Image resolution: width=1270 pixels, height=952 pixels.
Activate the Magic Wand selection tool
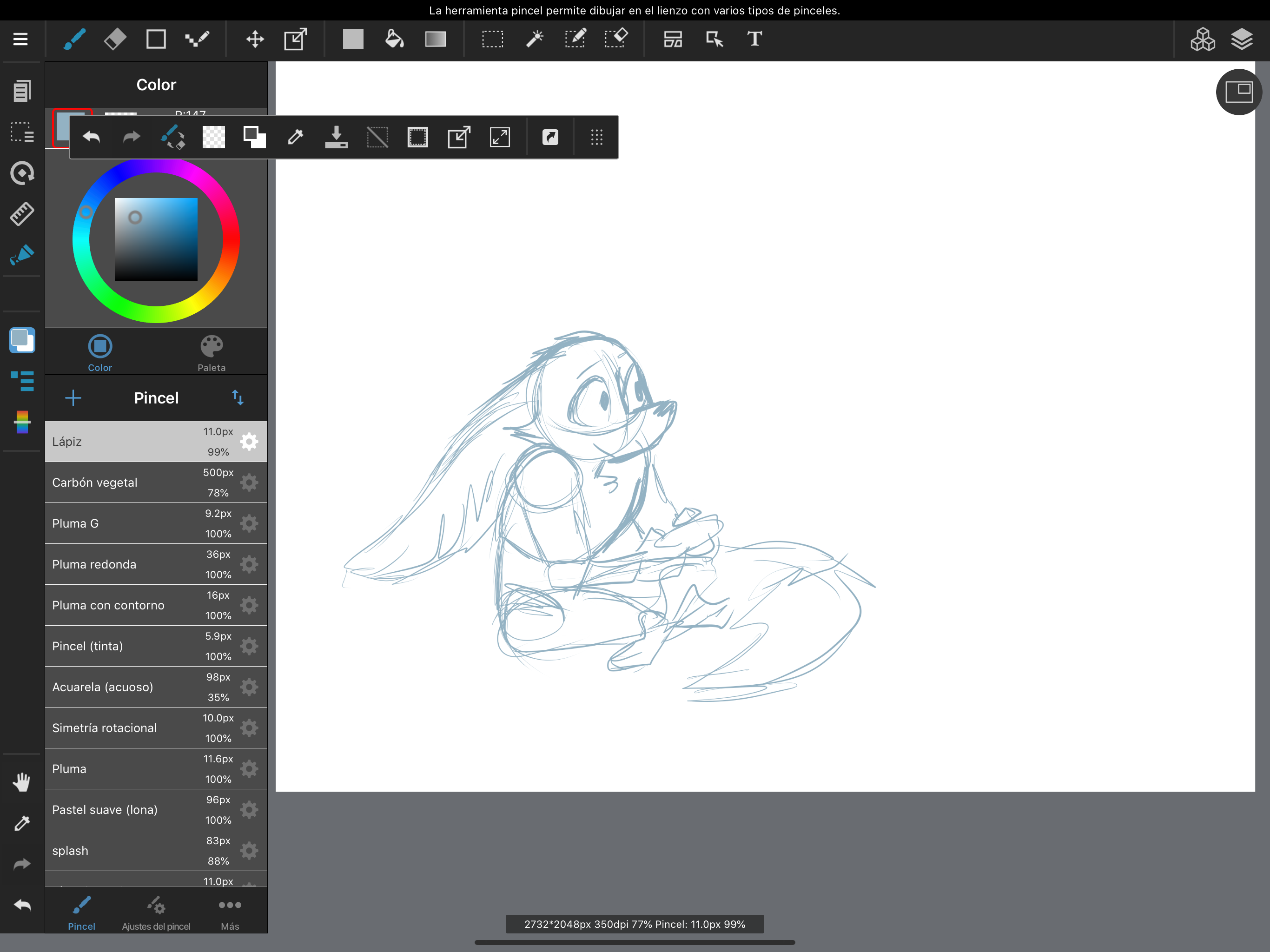point(534,39)
